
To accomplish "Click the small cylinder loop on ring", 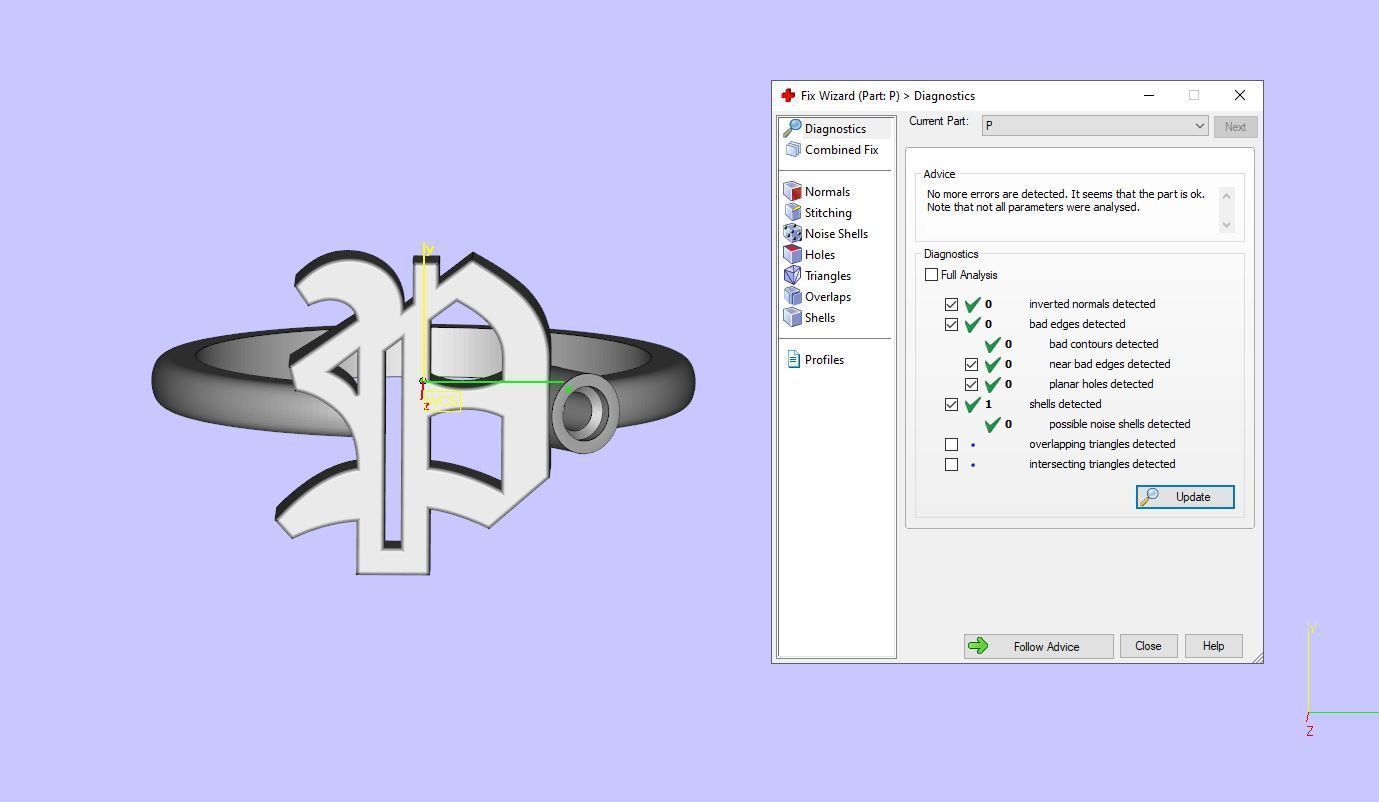I will pos(584,412).
